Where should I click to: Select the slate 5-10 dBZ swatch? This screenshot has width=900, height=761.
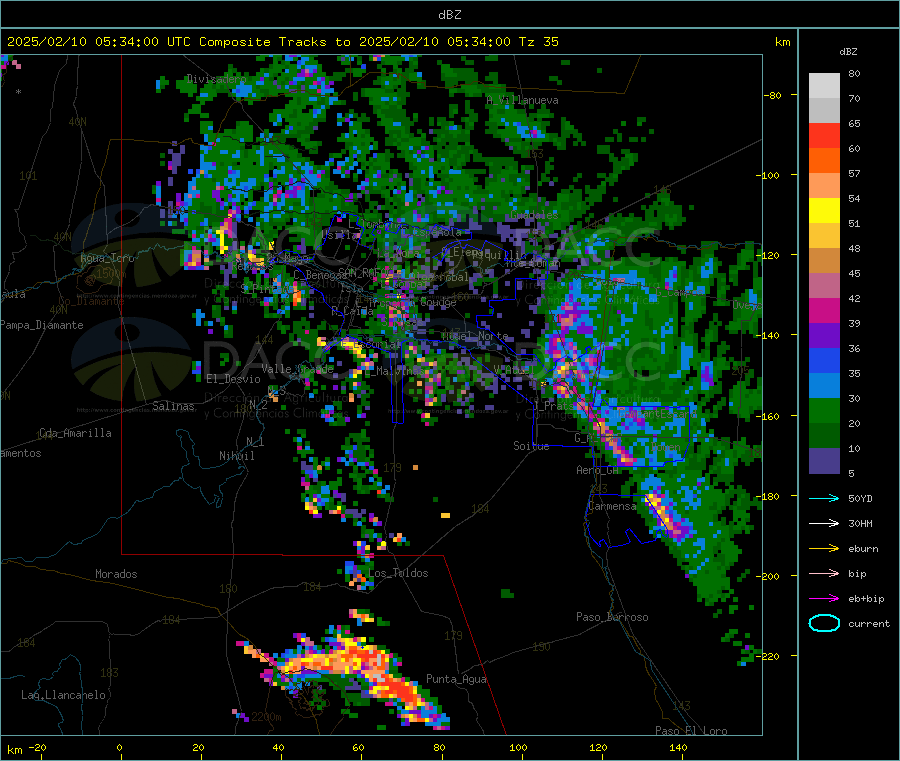click(824, 461)
